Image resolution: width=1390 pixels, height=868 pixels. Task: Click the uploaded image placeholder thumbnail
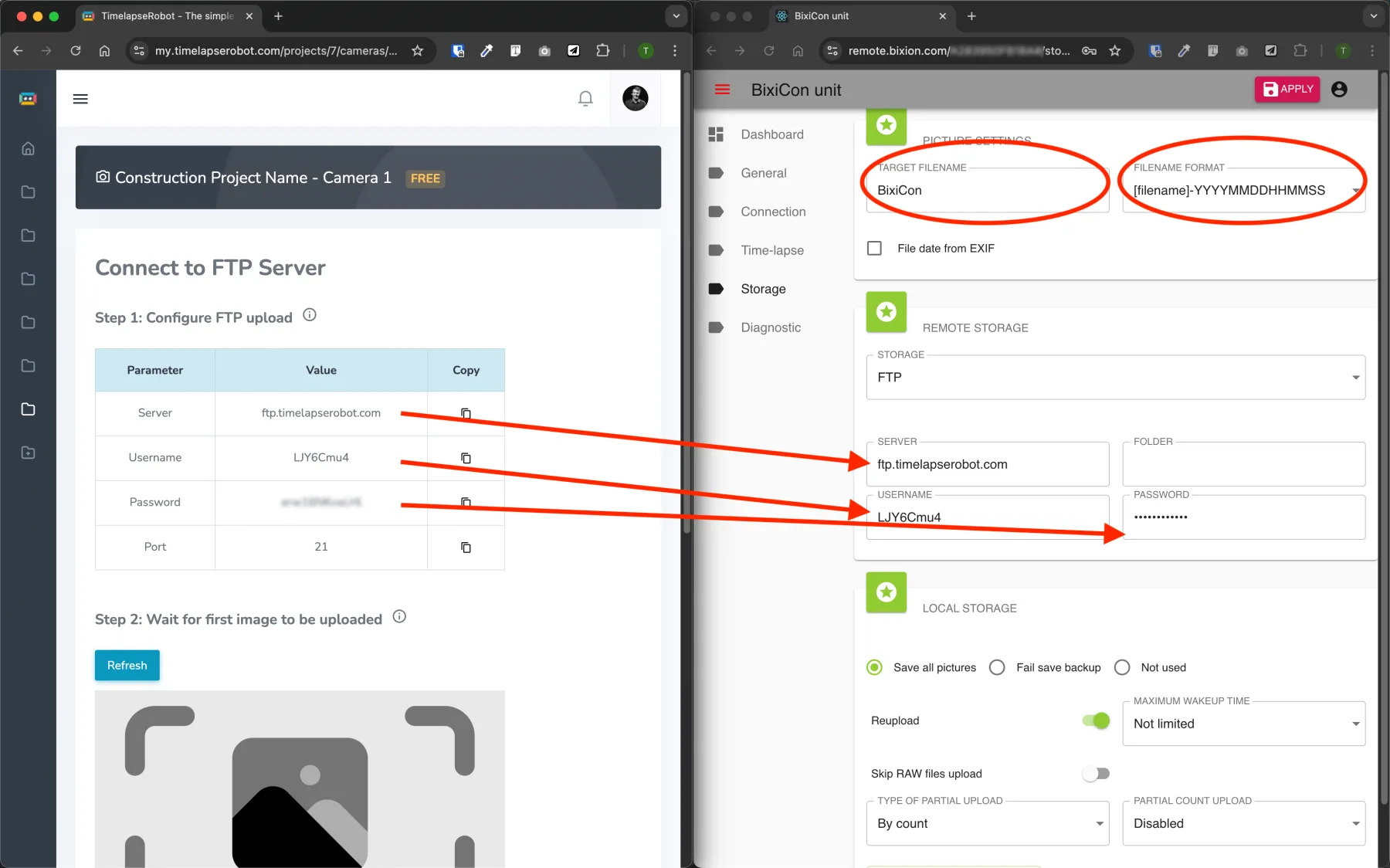tap(300, 779)
